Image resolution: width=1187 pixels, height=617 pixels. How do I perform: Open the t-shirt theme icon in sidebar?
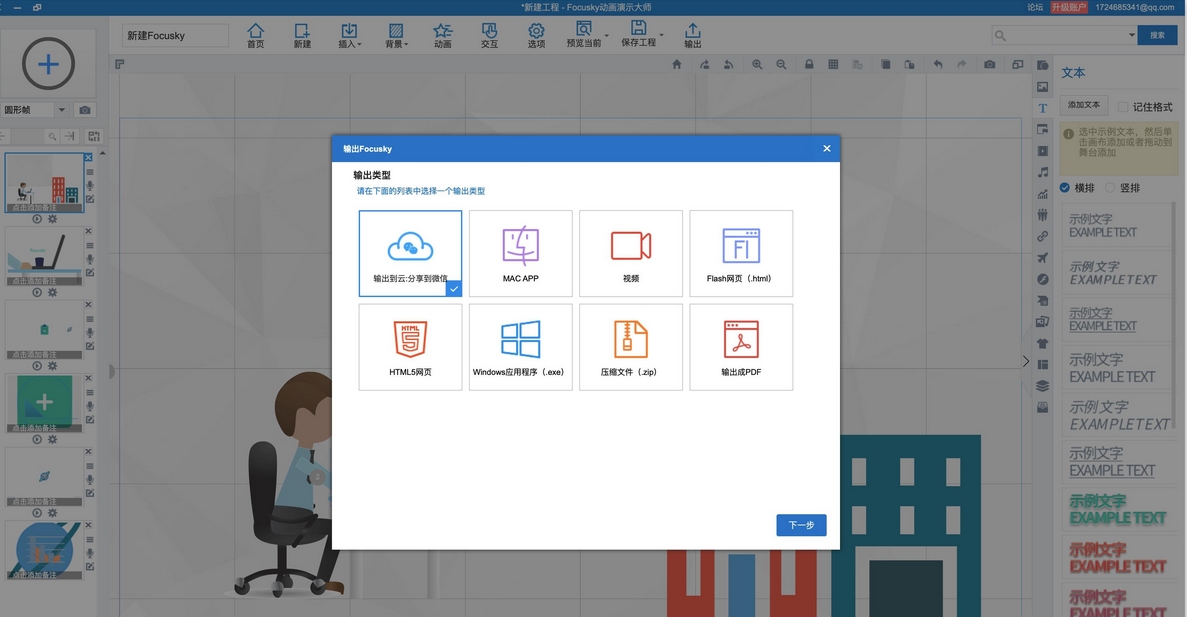(x=1042, y=343)
